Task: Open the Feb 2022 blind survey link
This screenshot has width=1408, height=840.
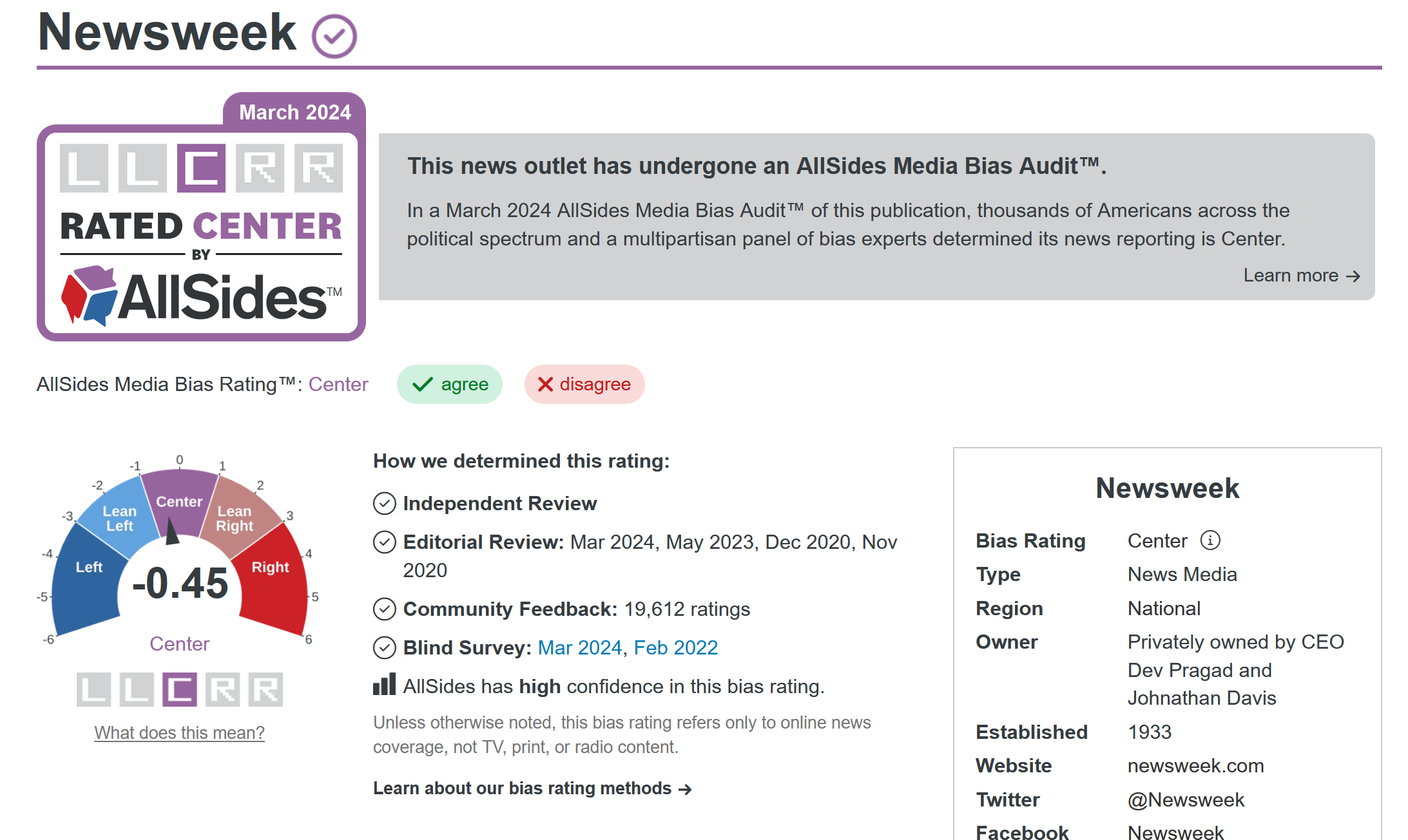Action: [x=676, y=648]
